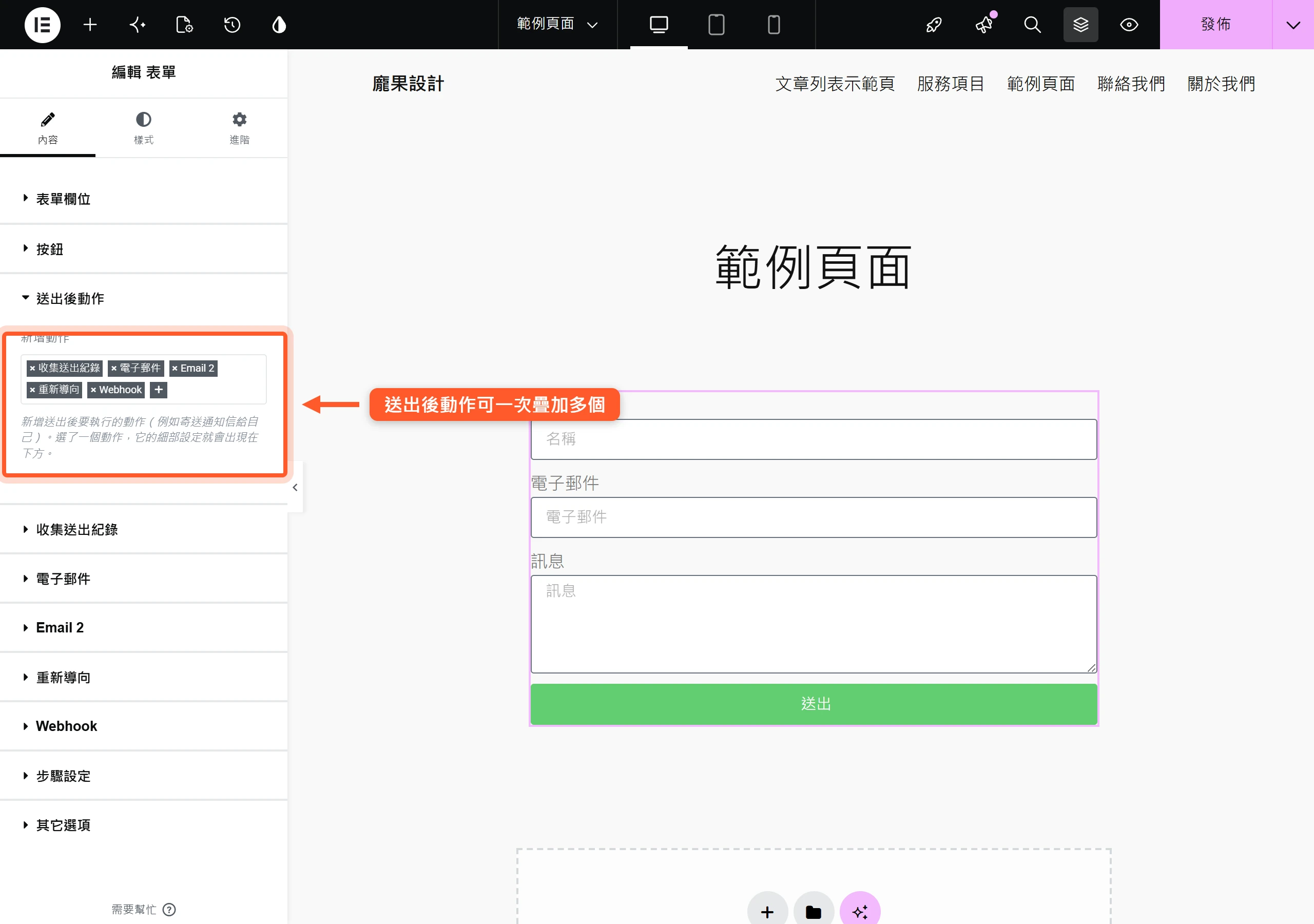Open the 關於我們 menu link
This screenshot has height=924, width=1314.
point(1221,84)
